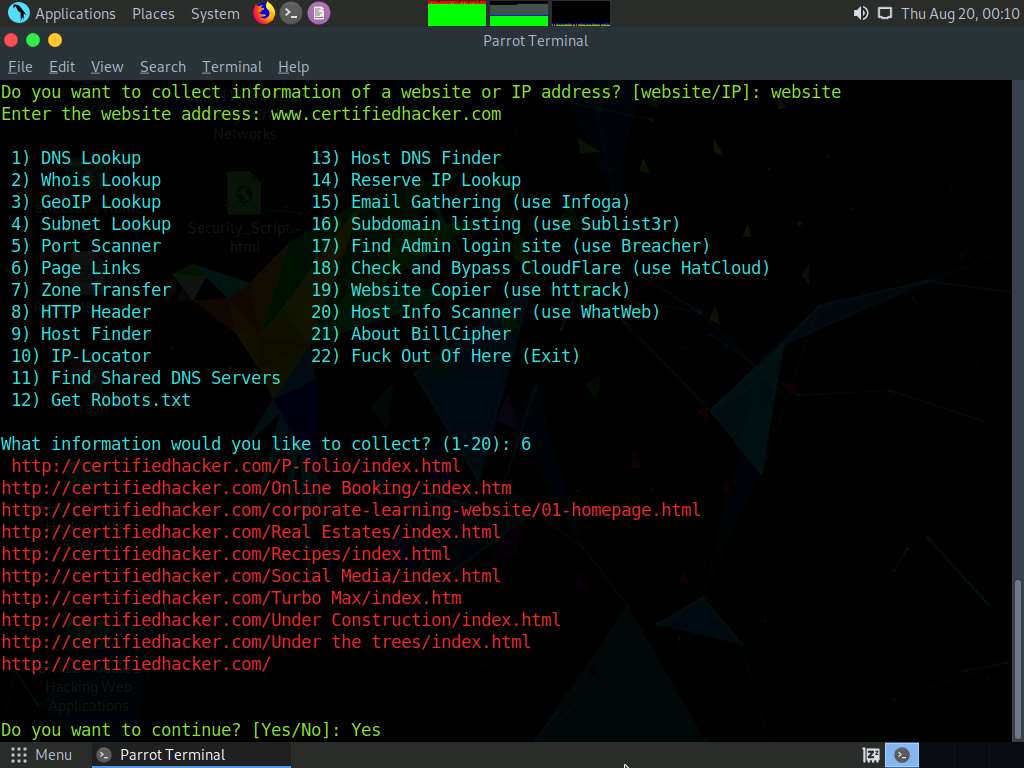Screen dimensions: 1024x768
Task: Click the Social Media/index.html URL
Action: click(251, 576)
